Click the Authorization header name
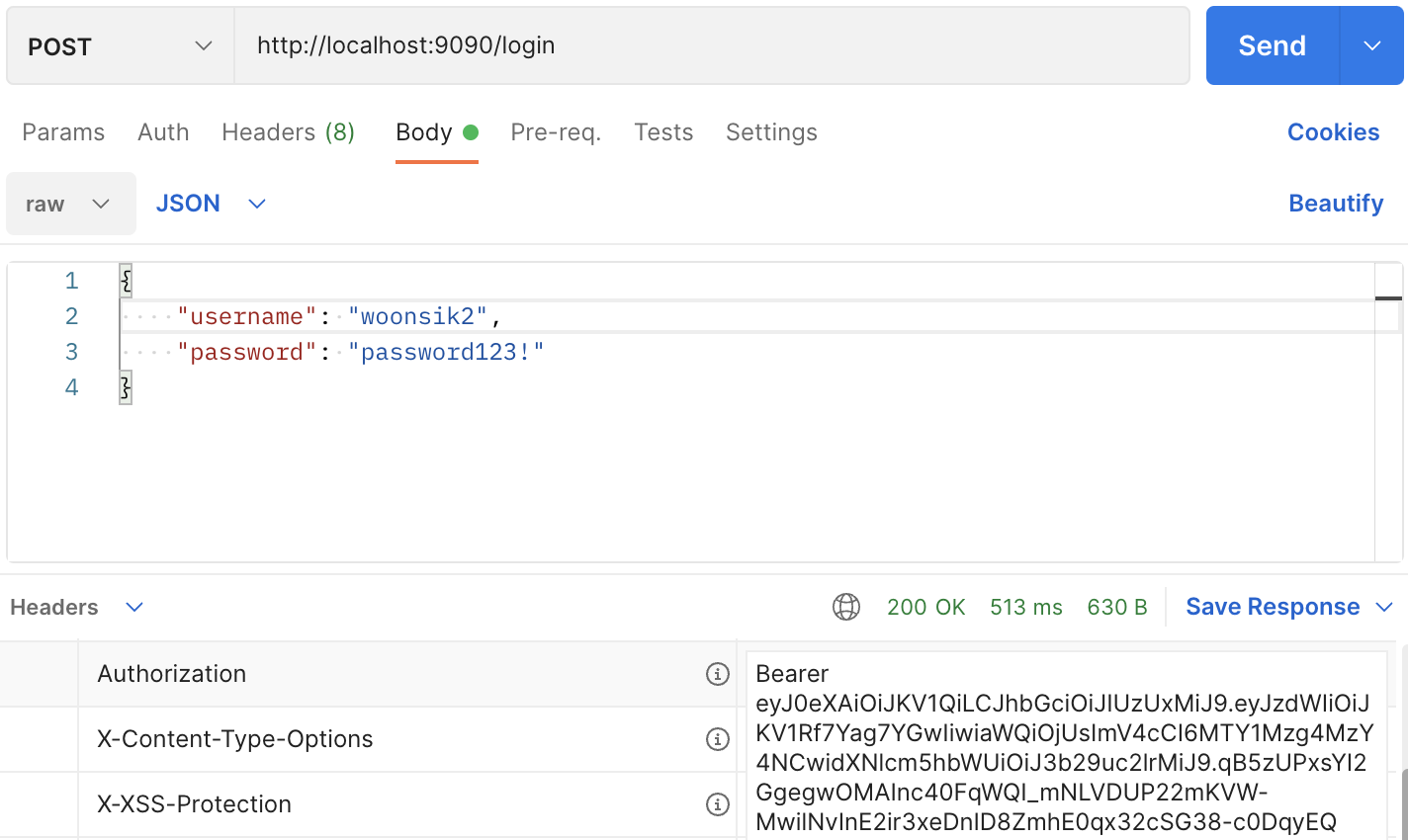This screenshot has height=840, width=1408. click(172, 674)
